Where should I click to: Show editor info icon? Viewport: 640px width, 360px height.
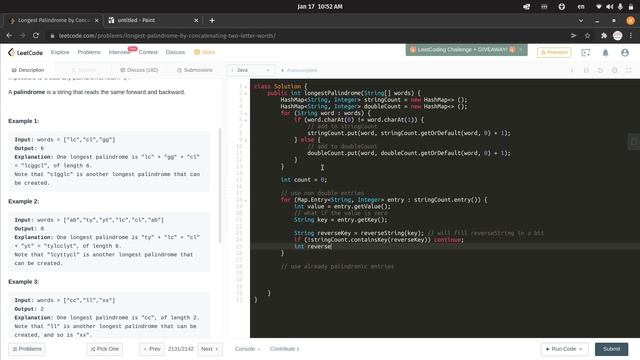pos(572,70)
